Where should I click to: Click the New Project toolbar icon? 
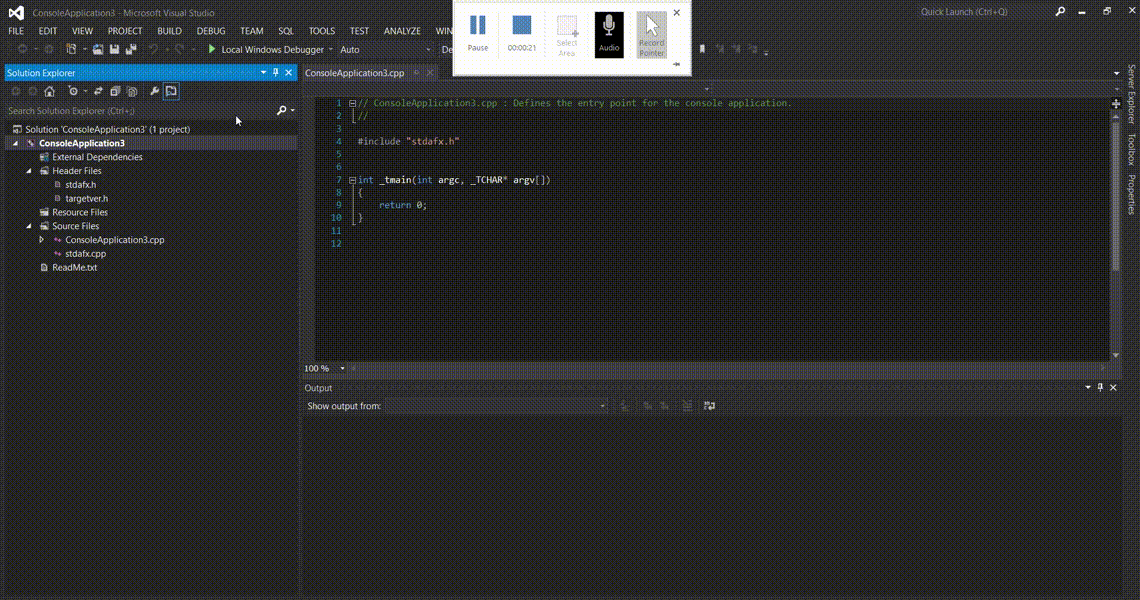point(71,49)
